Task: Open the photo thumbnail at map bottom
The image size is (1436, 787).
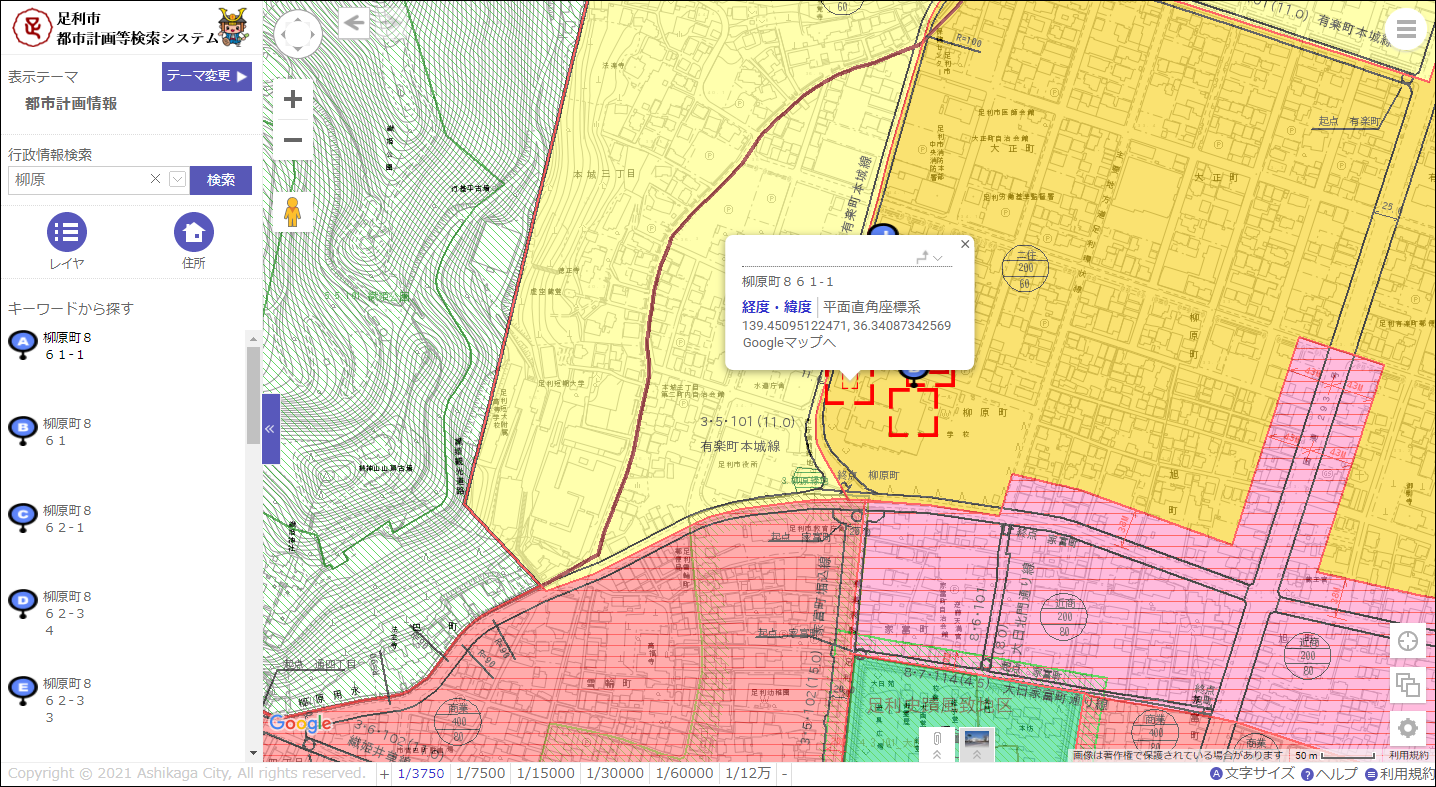Action: point(977,745)
